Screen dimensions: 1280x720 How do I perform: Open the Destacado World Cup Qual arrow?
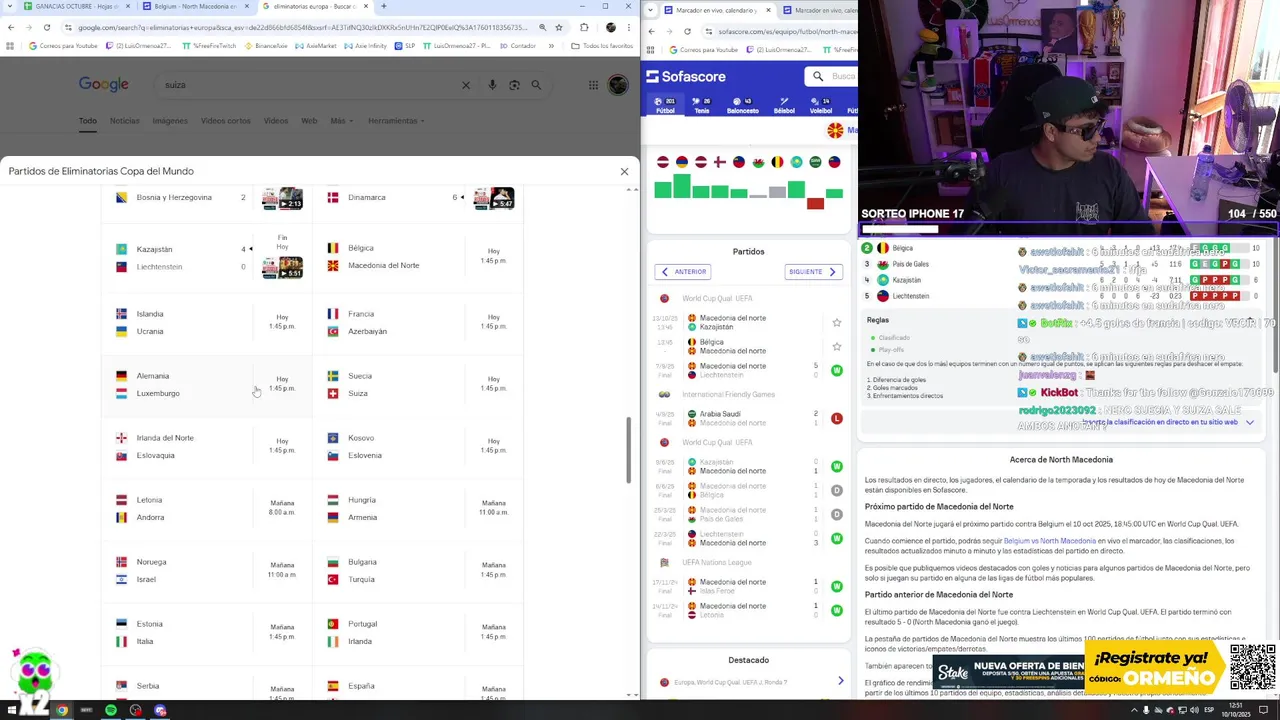coord(840,681)
